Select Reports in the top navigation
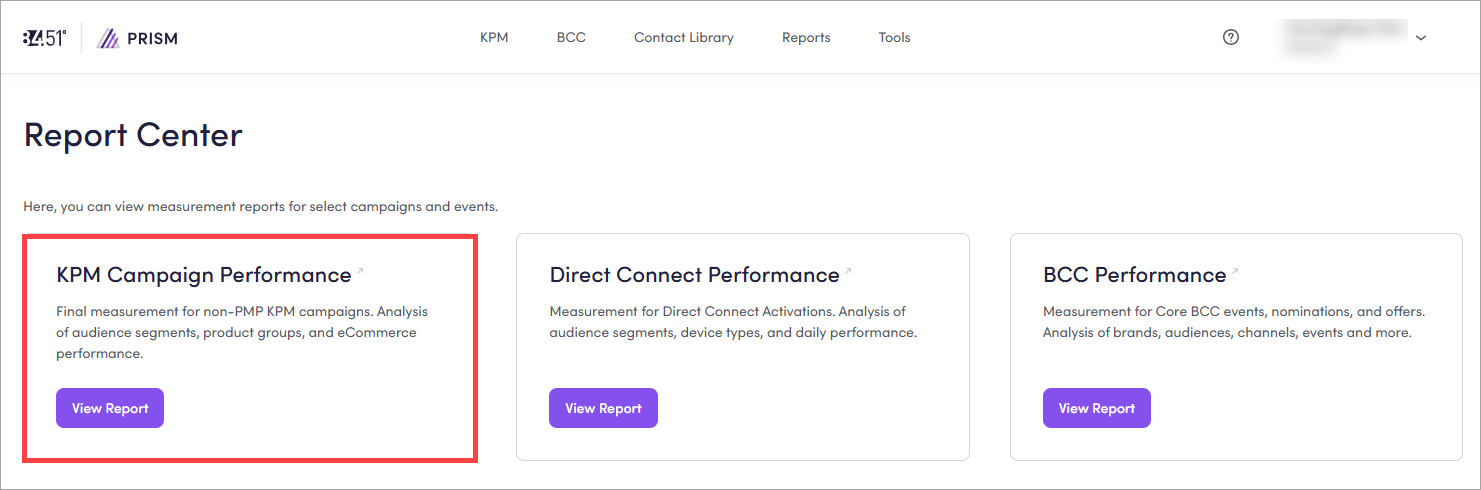1481x490 pixels. [x=806, y=37]
